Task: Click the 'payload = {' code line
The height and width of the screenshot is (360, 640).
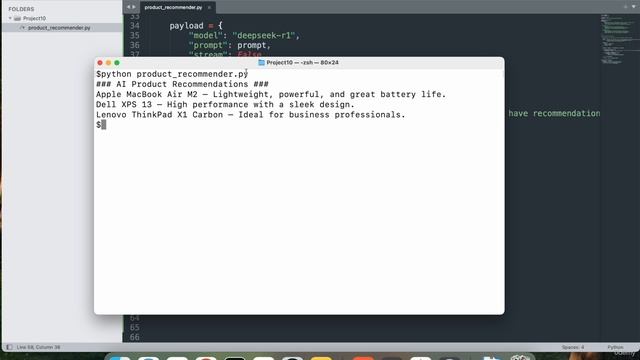Action: click(x=196, y=26)
